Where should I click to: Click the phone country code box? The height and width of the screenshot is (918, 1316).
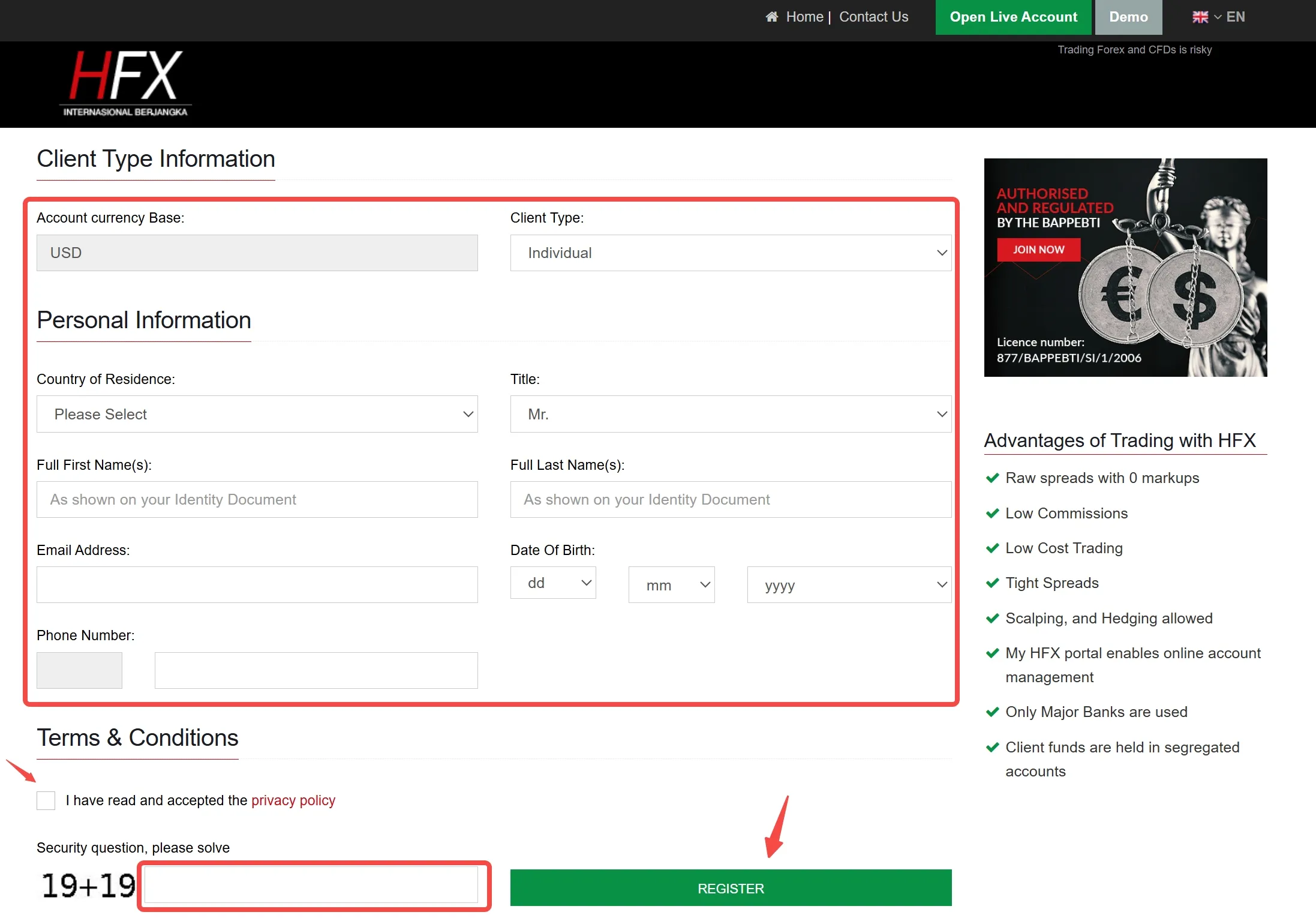[x=79, y=670]
